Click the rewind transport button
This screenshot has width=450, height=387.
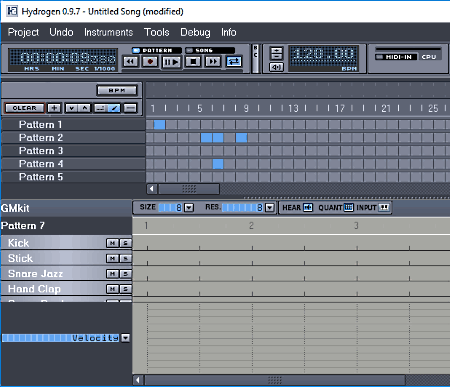130,62
